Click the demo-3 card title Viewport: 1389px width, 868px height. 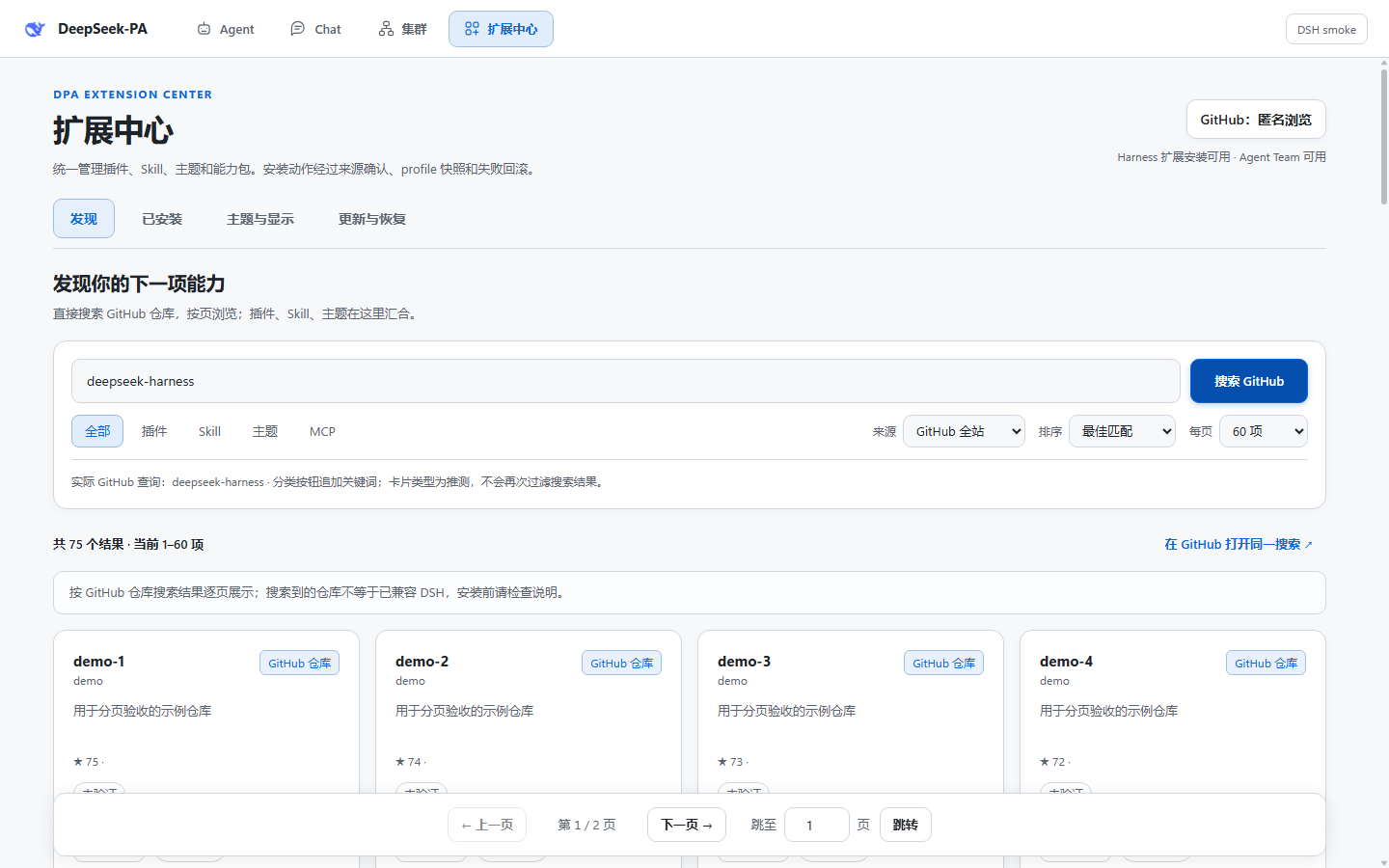745,662
